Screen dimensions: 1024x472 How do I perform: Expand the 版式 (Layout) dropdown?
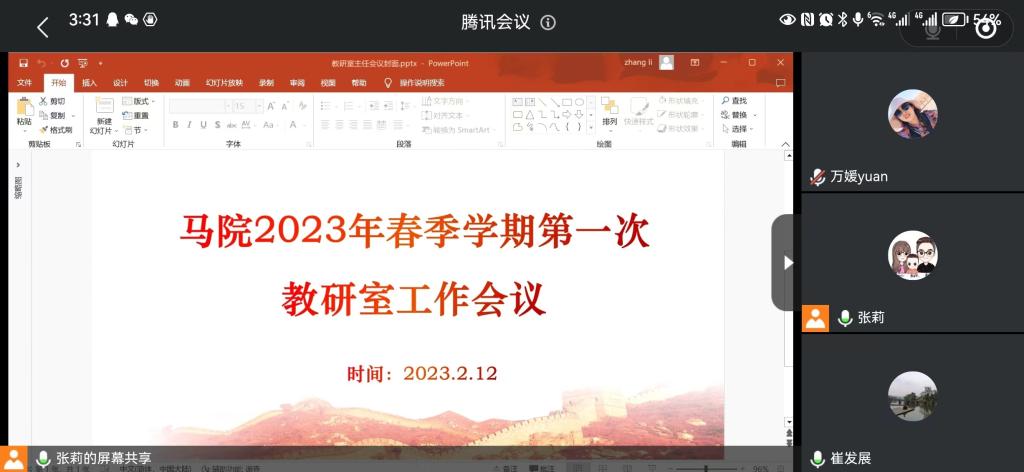click(139, 102)
